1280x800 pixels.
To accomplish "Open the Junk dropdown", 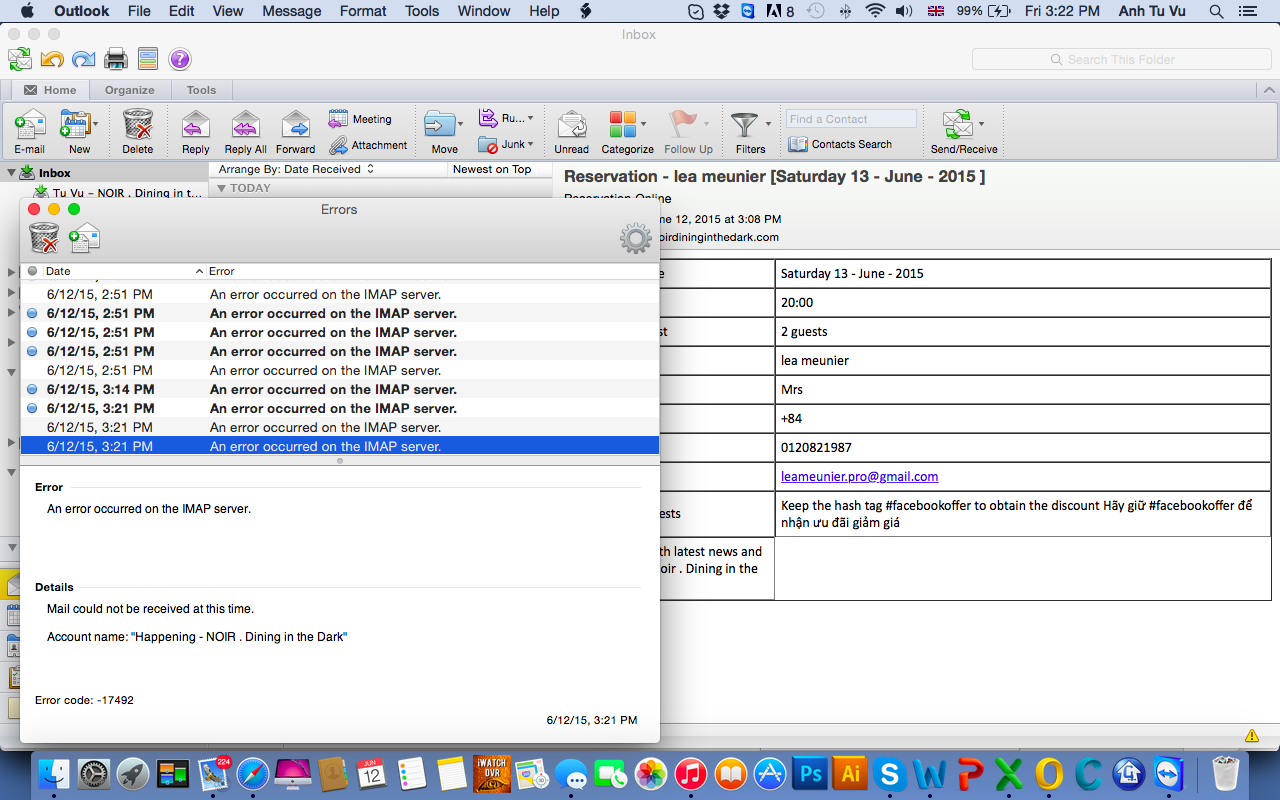I will (x=505, y=144).
